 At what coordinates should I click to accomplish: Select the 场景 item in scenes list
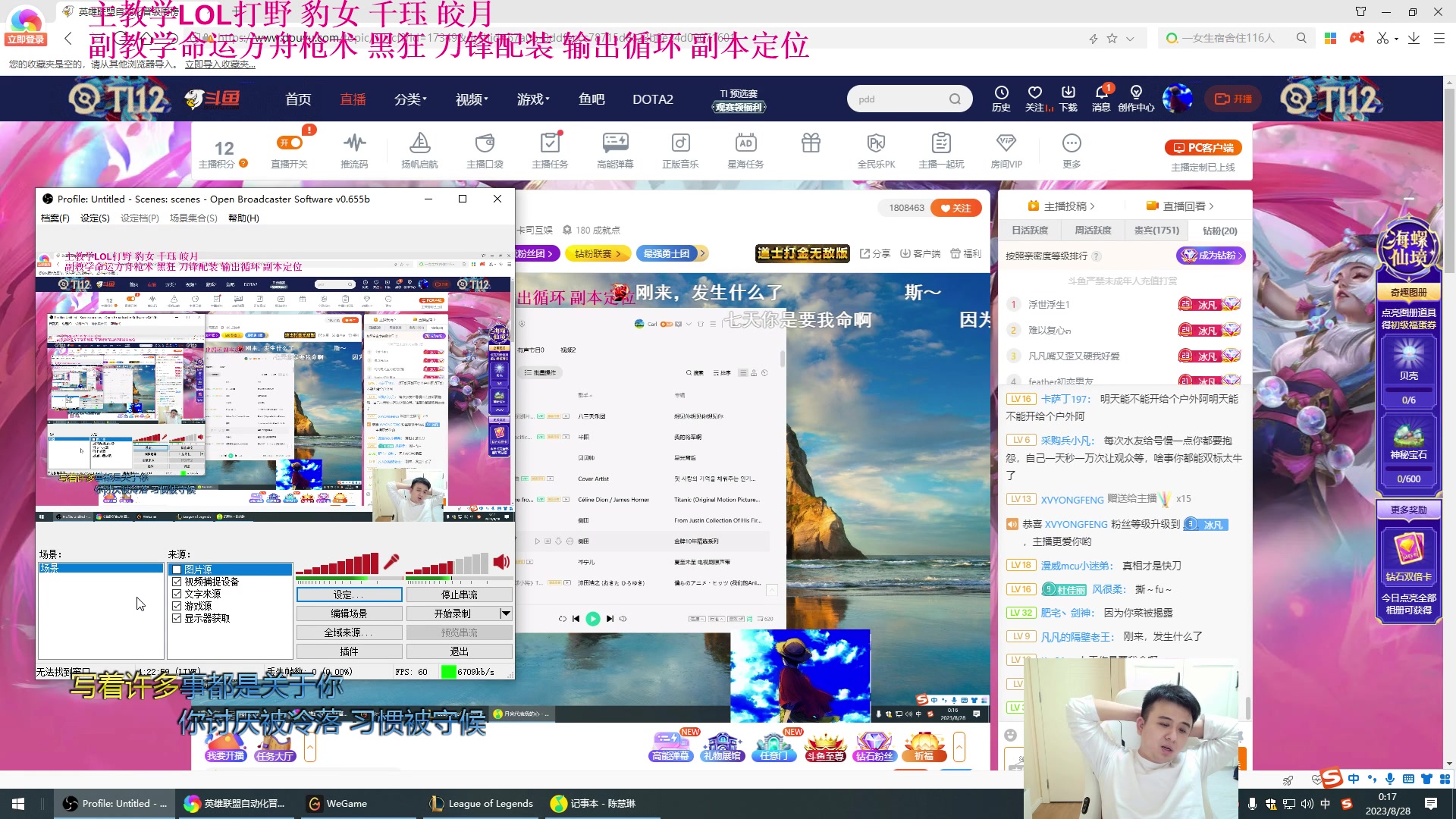101,568
